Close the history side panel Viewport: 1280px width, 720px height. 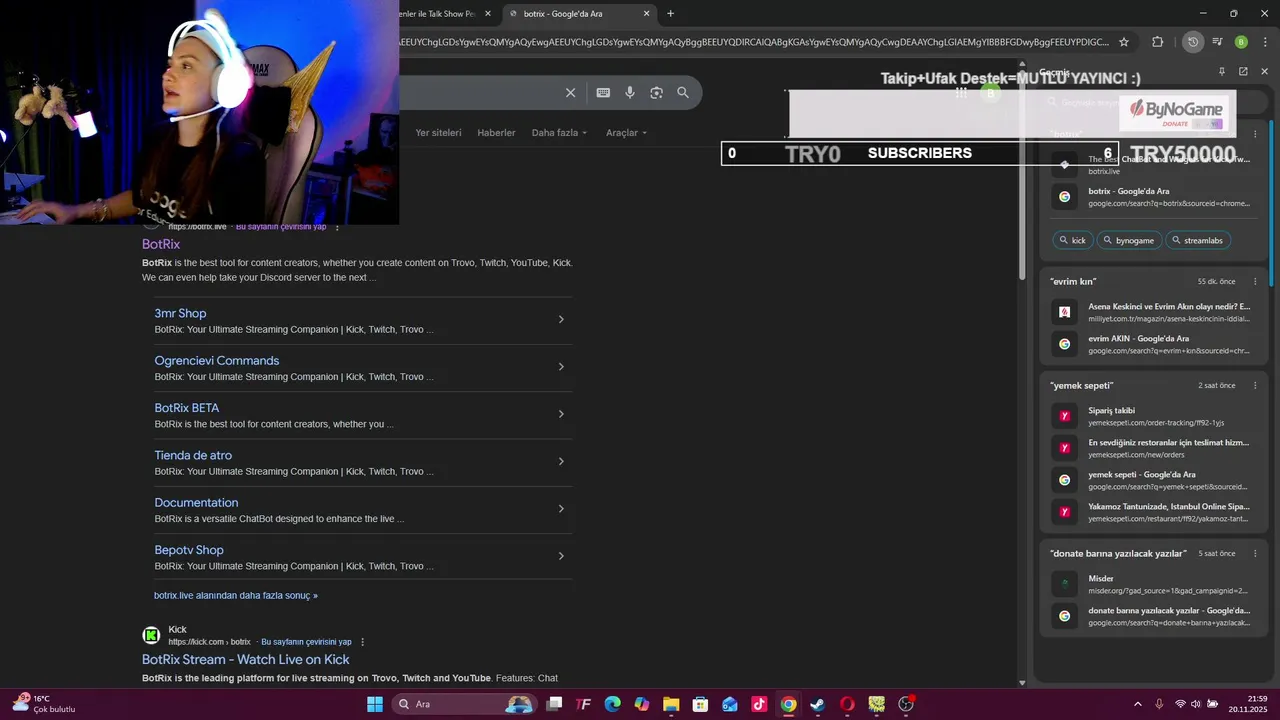click(x=1264, y=72)
